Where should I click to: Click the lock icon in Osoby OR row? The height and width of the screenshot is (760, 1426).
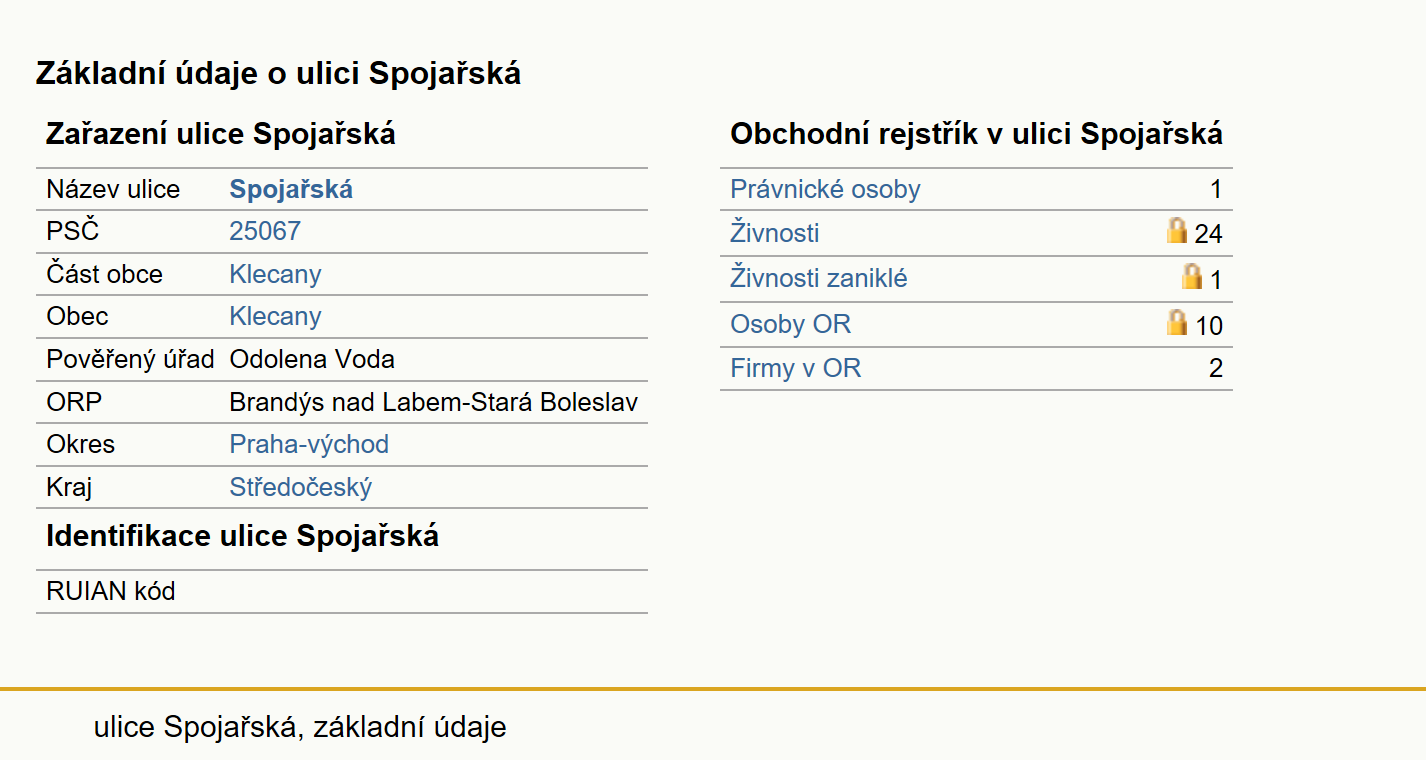click(x=1177, y=322)
